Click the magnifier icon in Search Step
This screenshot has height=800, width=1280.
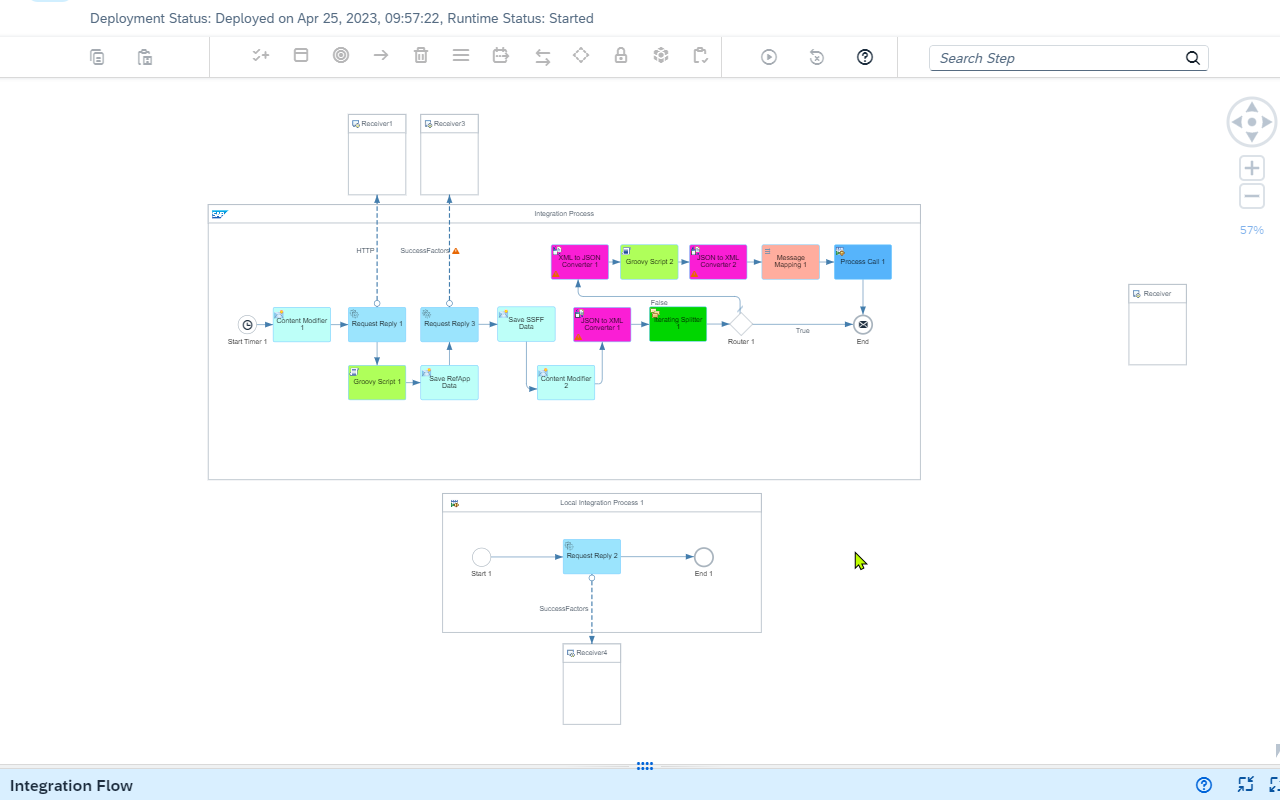coord(1193,58)
